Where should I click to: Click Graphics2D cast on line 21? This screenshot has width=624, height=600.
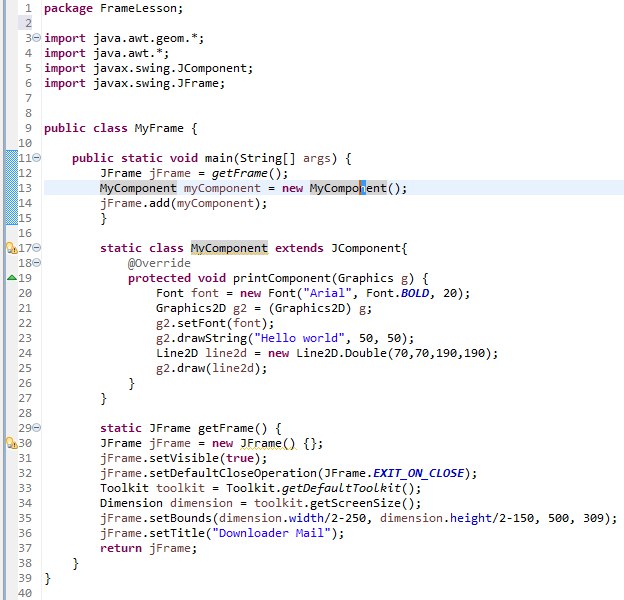coord(309,308)
